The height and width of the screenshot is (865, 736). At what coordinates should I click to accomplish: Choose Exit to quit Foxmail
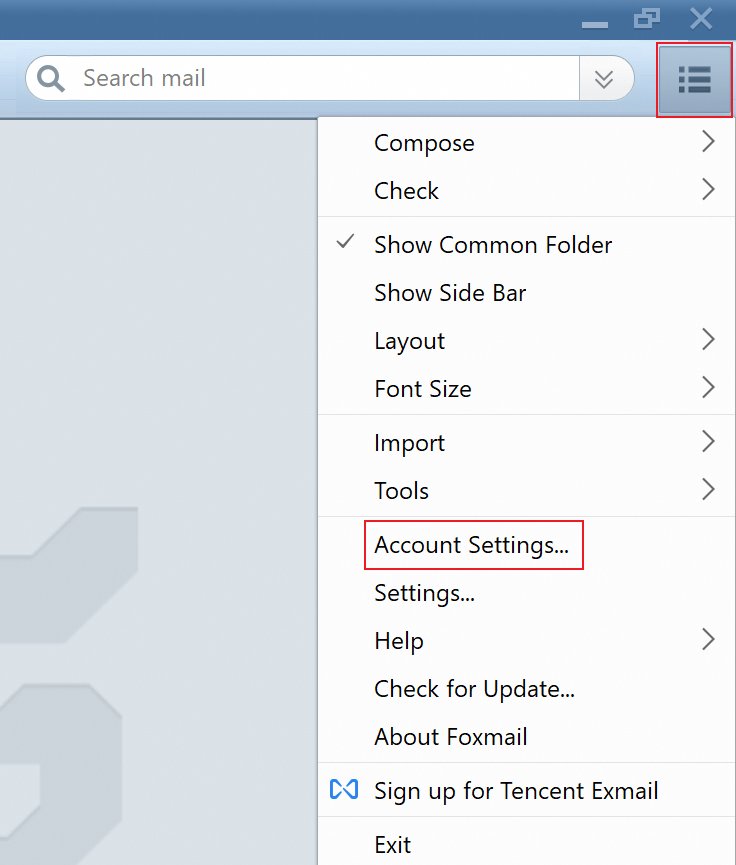tap(392, 845)
